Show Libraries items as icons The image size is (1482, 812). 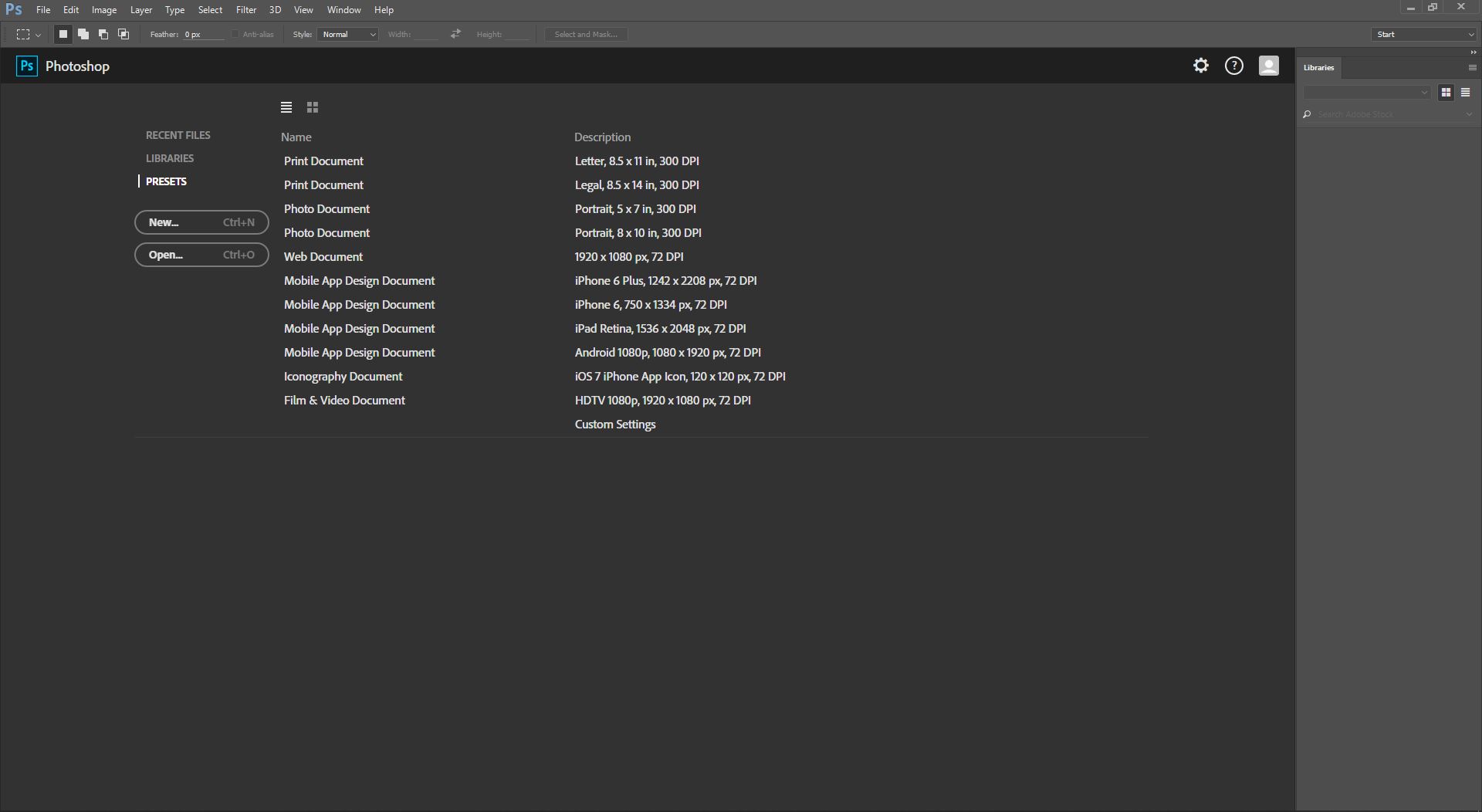pyautogui.click(x=1446, y=93)
